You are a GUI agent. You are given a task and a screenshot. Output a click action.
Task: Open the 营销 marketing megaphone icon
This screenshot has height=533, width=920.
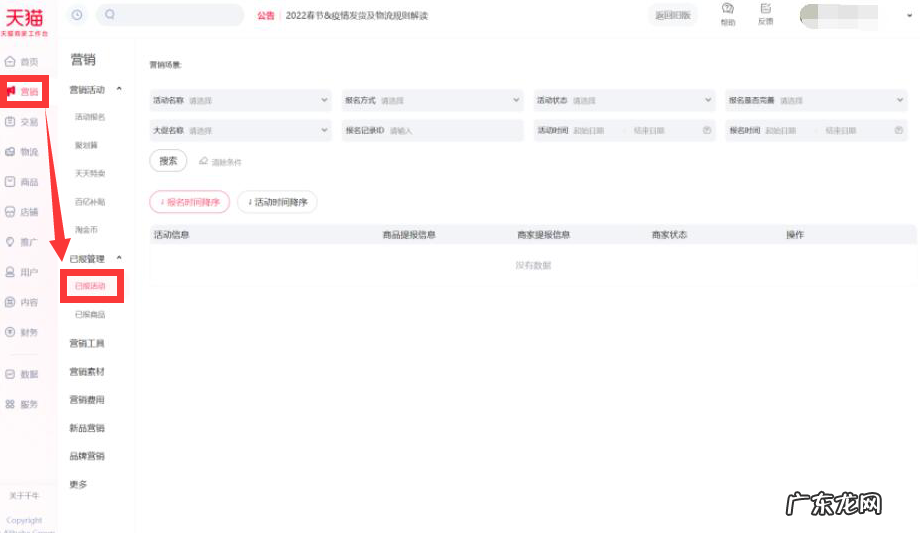click(11, 92)
